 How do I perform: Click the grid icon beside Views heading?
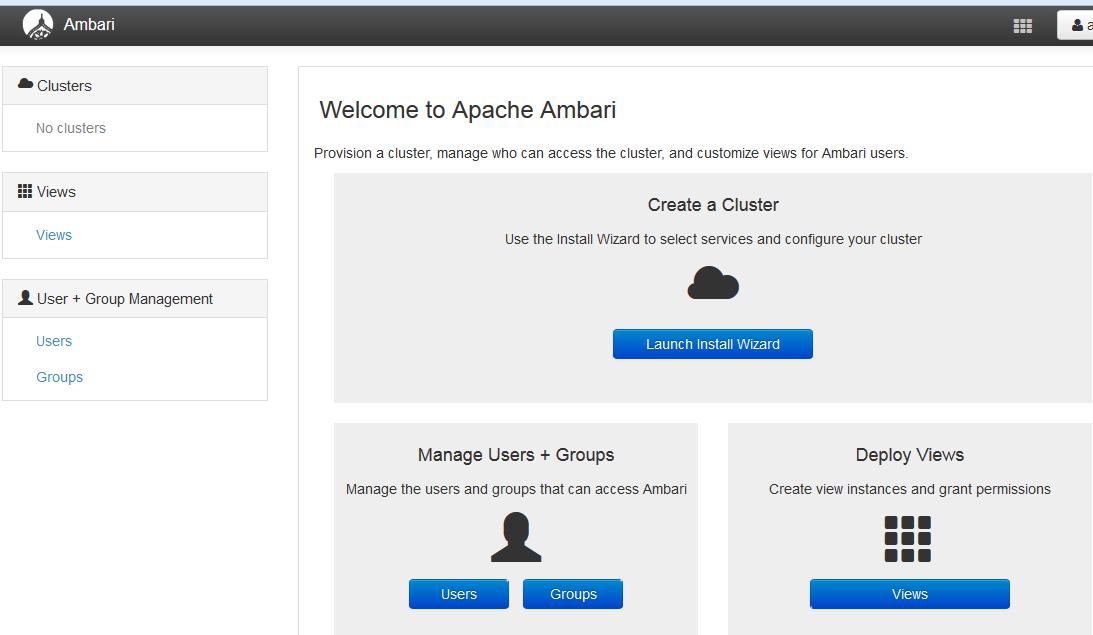25,191
